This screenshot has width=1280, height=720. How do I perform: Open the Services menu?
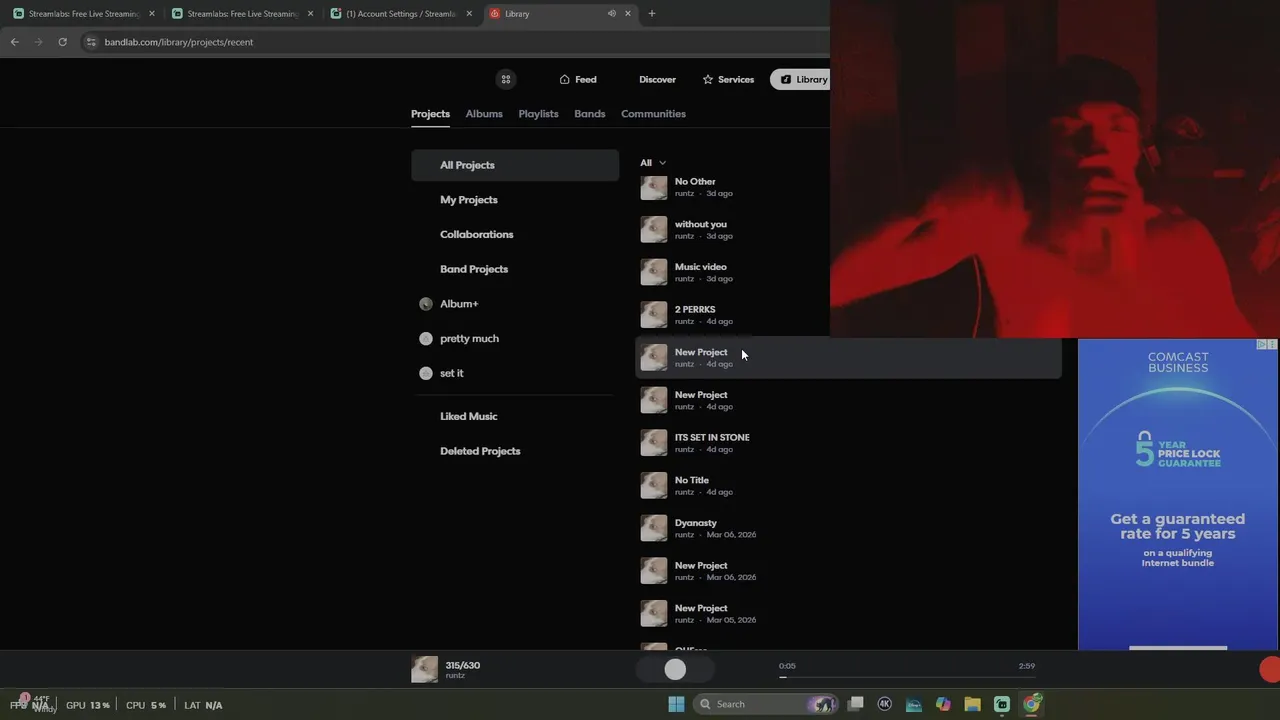coord(728,80)
